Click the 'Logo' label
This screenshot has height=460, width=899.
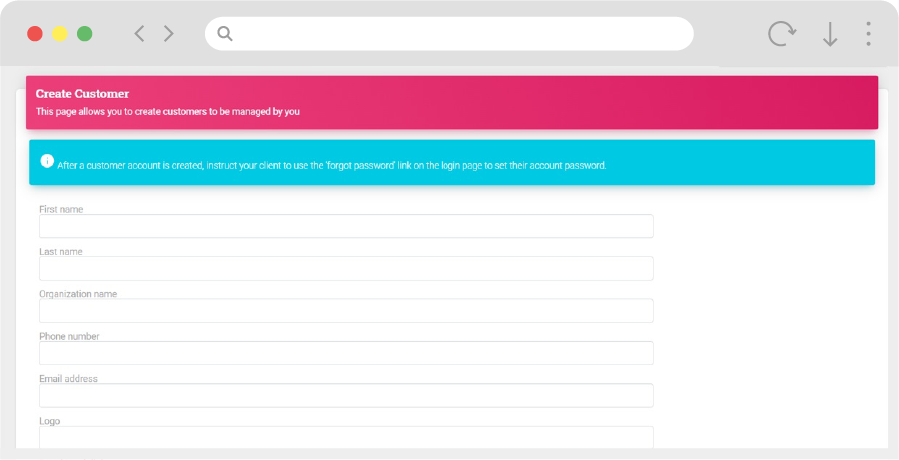49,421
